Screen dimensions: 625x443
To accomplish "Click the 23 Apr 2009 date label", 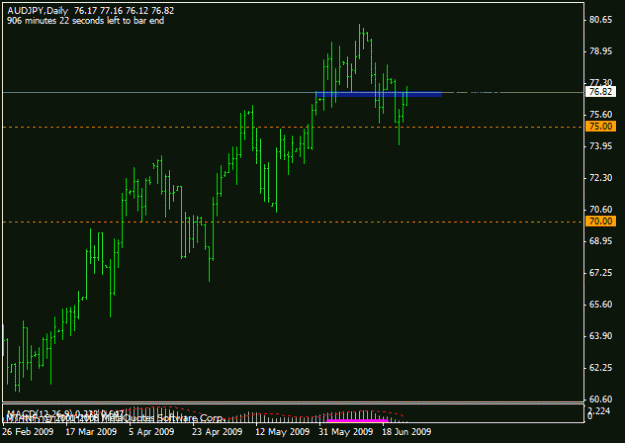I will pyautogui.click(x=217, y=432).
